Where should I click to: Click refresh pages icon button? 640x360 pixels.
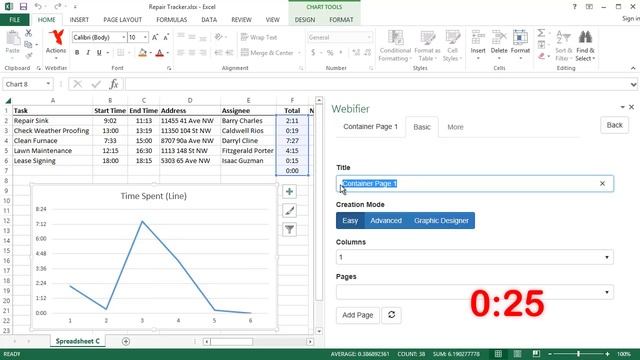pos(391,315)
